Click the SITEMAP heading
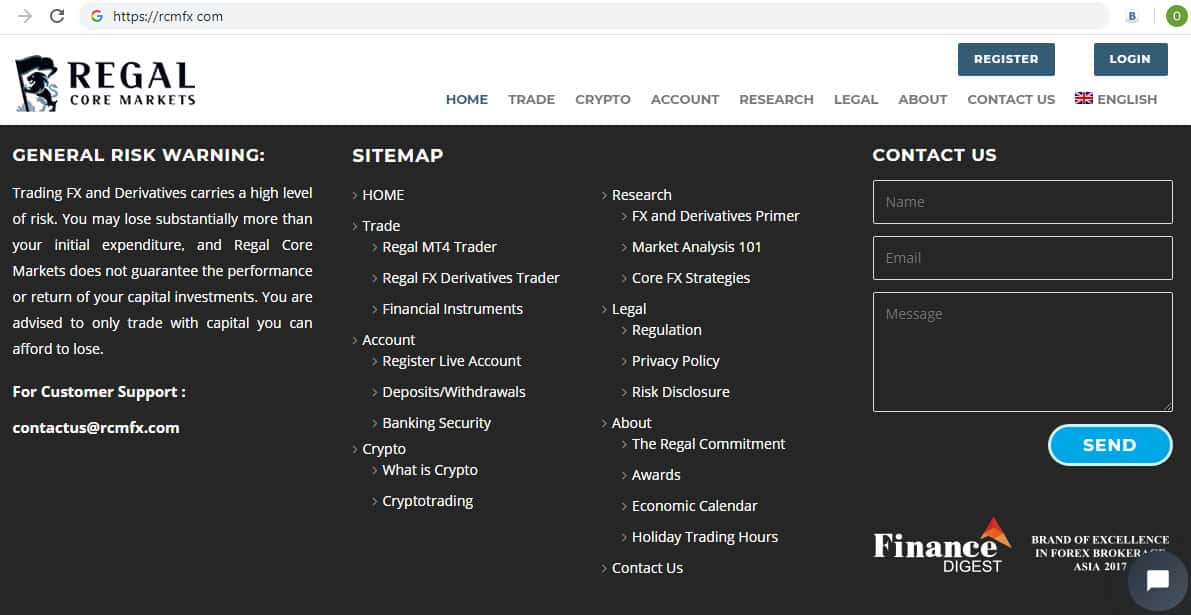 click(x=398, y=156)
